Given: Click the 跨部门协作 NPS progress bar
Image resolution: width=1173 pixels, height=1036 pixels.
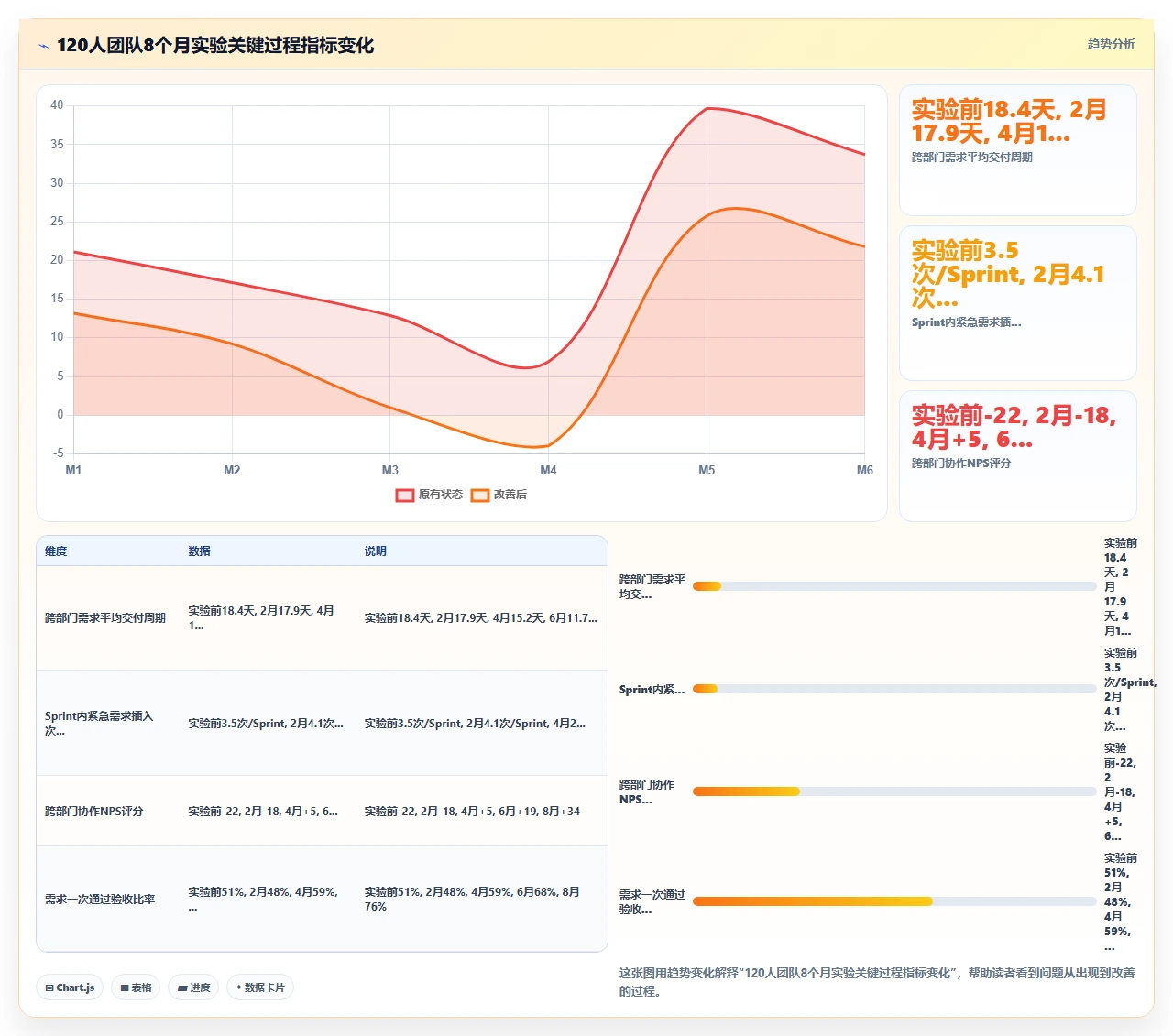Looking at the screenshot, I should [x=894, y=791].
